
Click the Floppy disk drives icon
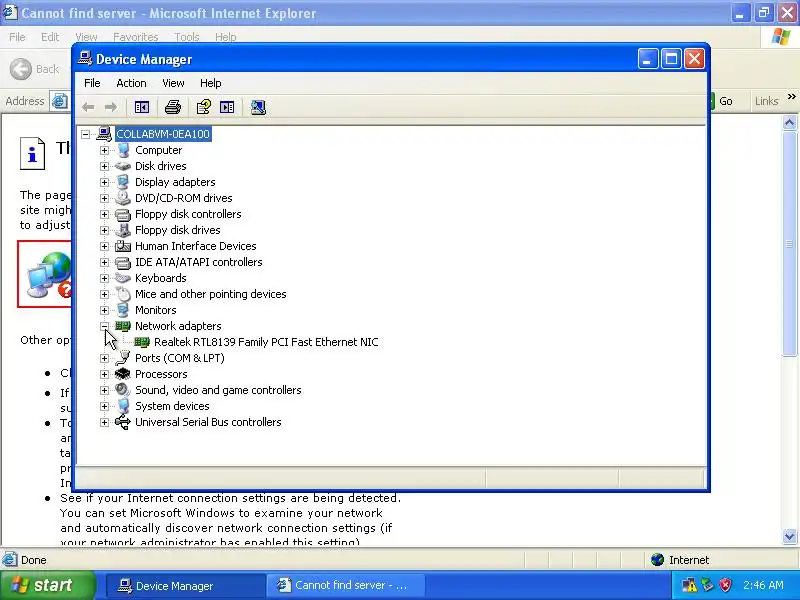click(x=123, y=230)
